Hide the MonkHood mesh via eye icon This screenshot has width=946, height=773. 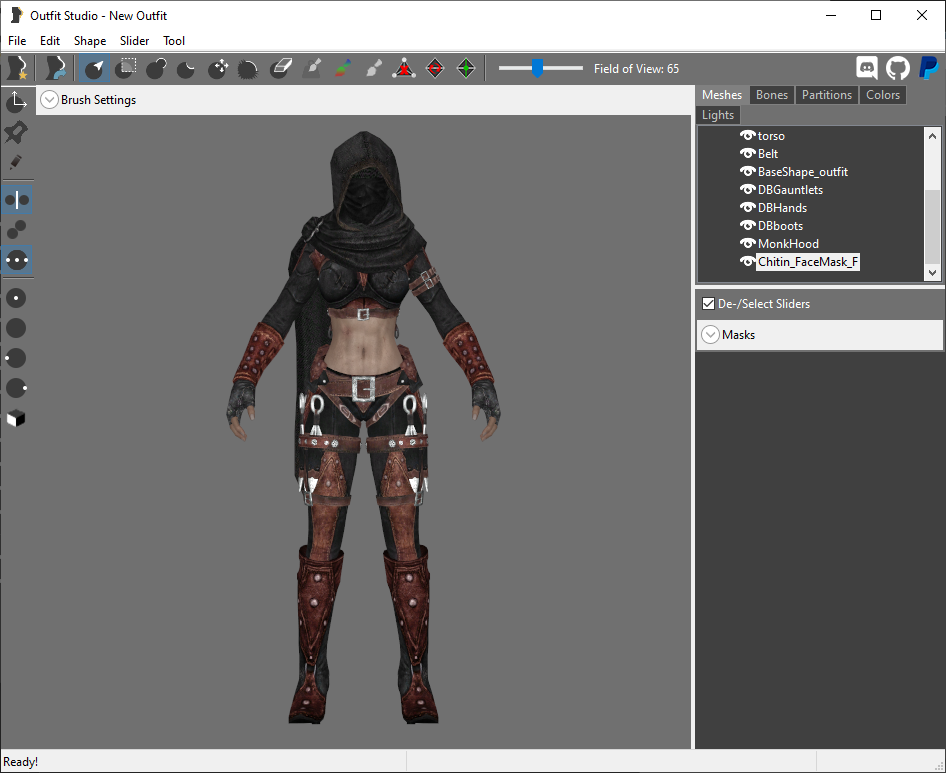pyautogui.click(x=748, y=244)
